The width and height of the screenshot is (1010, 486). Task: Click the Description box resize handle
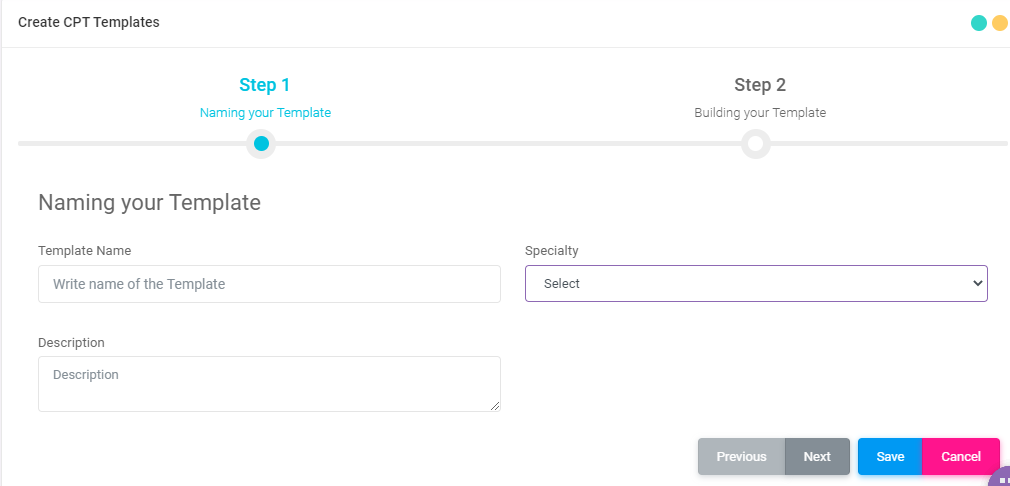point(494,406)
